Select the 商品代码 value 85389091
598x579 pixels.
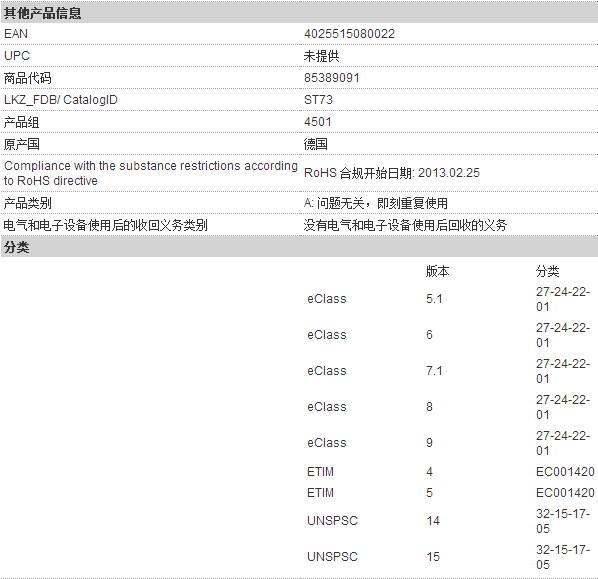point(331,78)
